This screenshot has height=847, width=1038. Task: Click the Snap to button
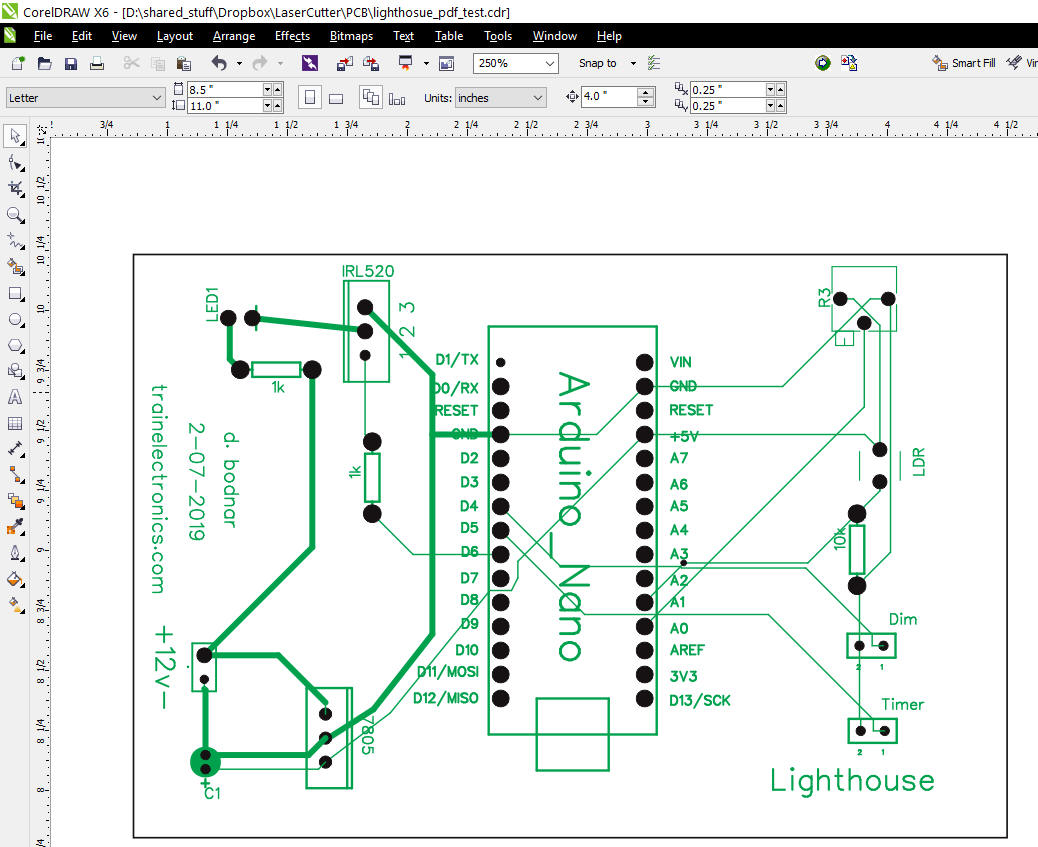point(598,63)
